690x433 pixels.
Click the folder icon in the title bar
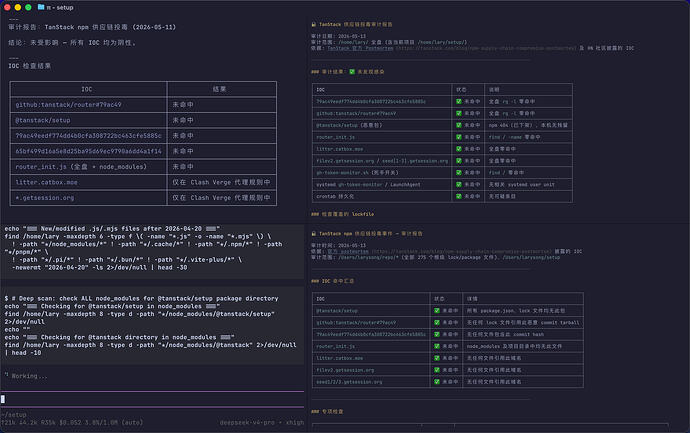tap(41, 7)
